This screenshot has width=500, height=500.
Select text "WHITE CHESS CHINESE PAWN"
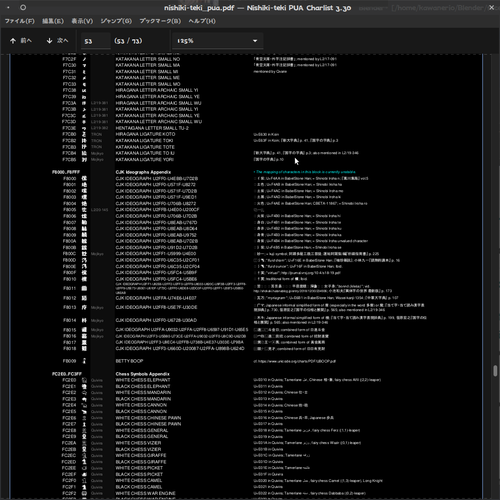(x=148, y=418)
